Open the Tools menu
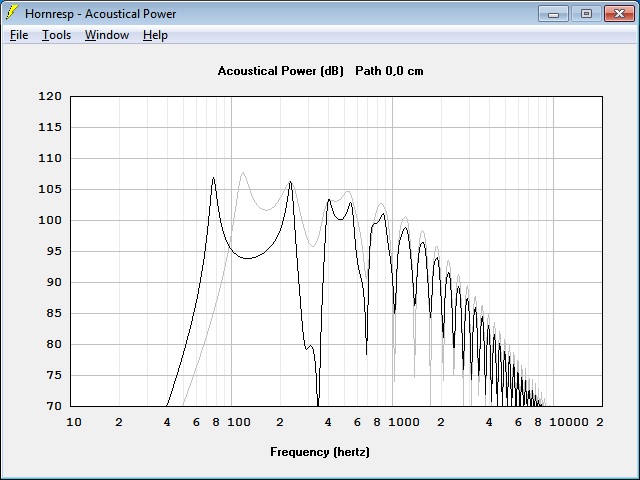The width and height of the screenshot is (640, 480). 56,35
